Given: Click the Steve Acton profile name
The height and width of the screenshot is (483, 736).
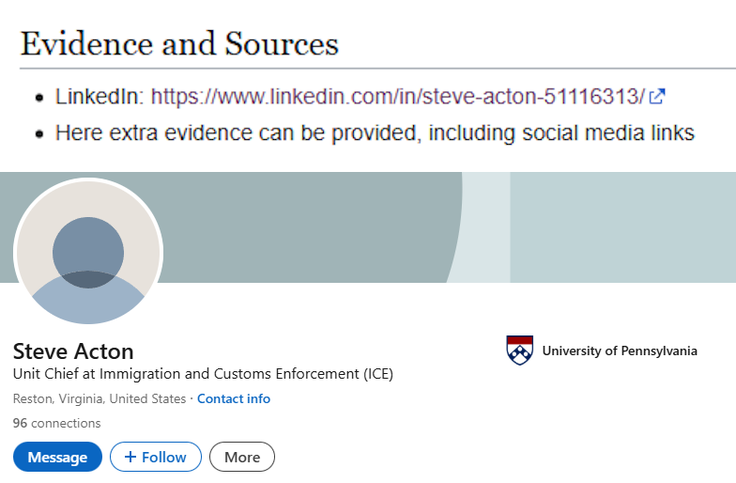Looking at the screenshot, I should pyautogui.click(x=73, y=351).
